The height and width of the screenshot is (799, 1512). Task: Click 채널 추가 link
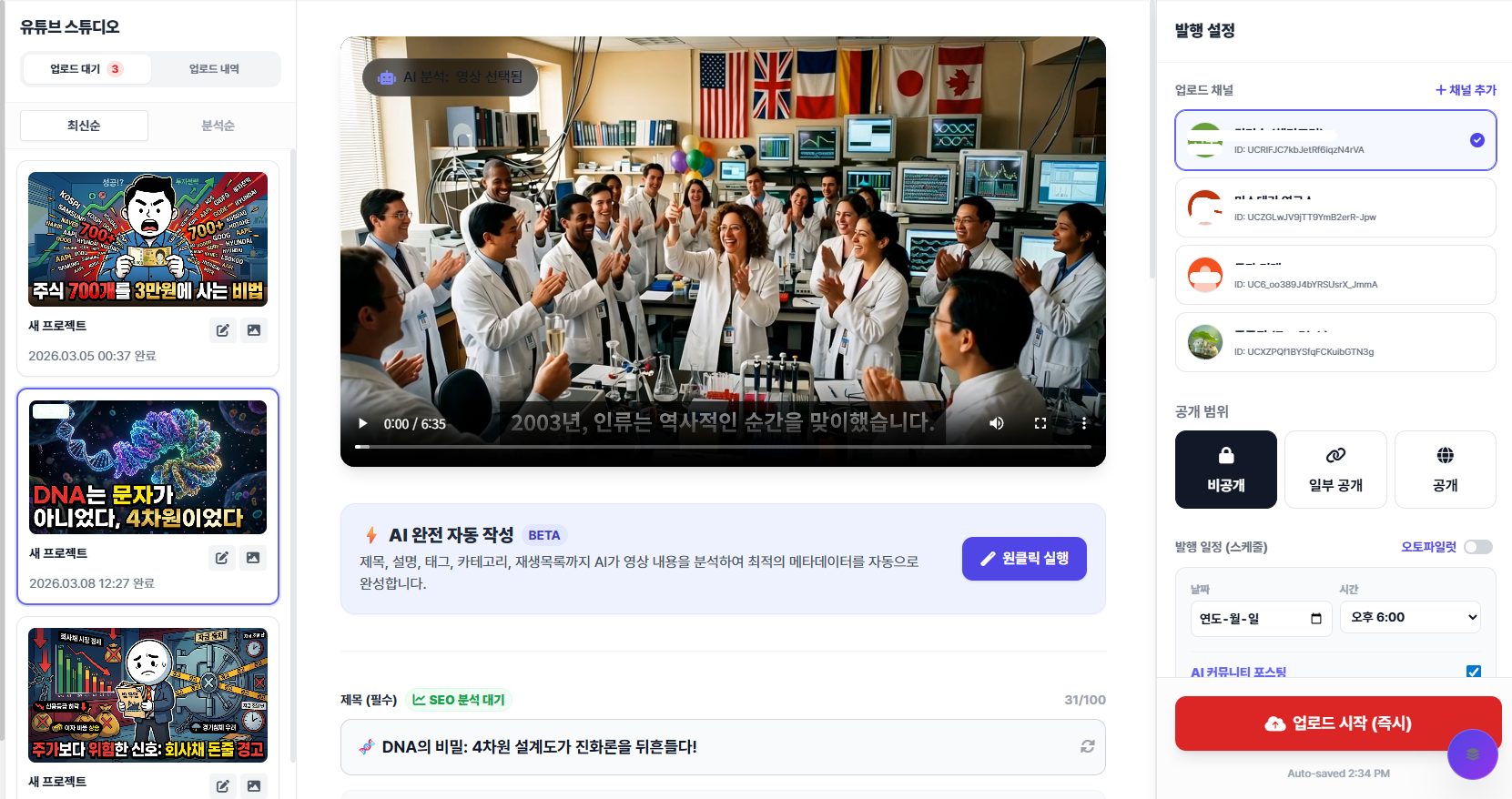(1466, 90)
